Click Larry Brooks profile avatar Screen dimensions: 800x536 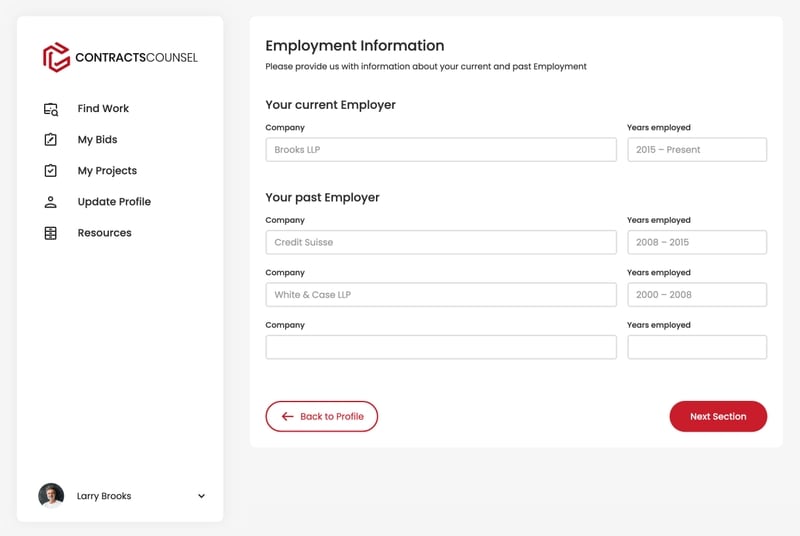(x=51, y=496)
